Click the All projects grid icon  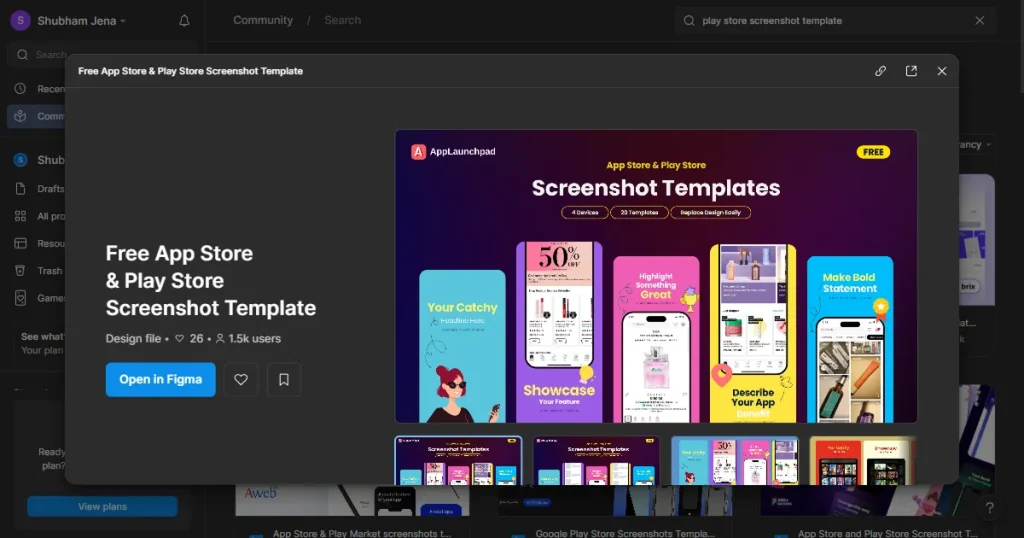tap(20, 216)
